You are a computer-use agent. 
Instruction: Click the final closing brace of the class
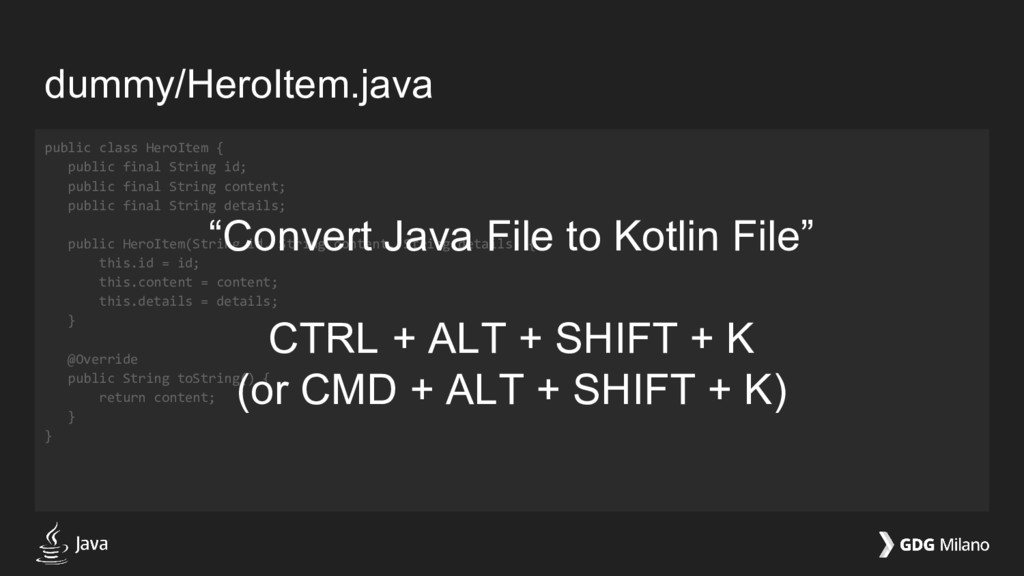(48, 436)
